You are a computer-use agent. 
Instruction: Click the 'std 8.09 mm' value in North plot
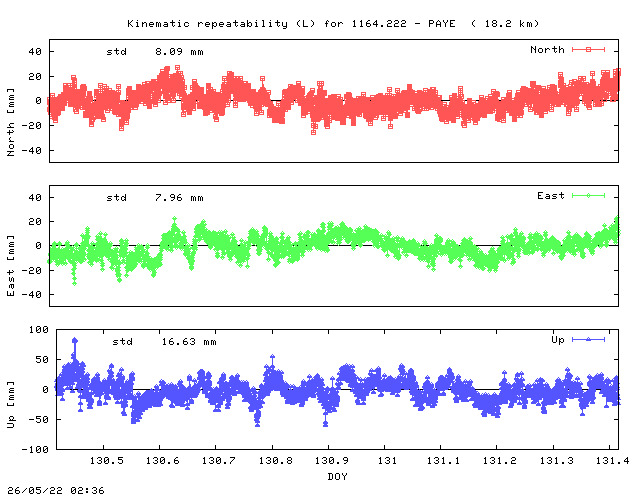point(155,52)
